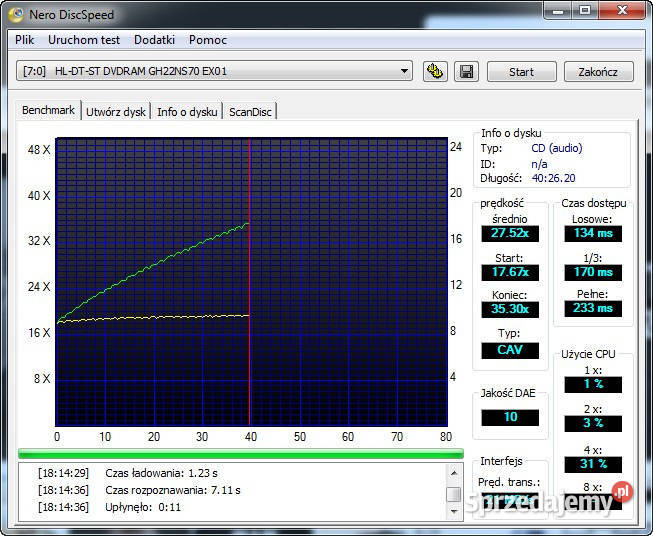653x536 pixels.
Task: Click the start speed value 17.67x
Action: coord(510,272)
